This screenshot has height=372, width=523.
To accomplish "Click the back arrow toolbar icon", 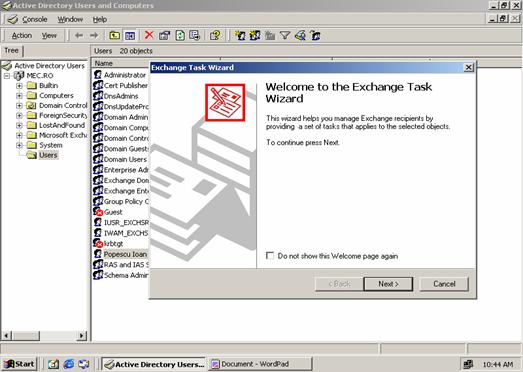I will [x=79, y=35].
